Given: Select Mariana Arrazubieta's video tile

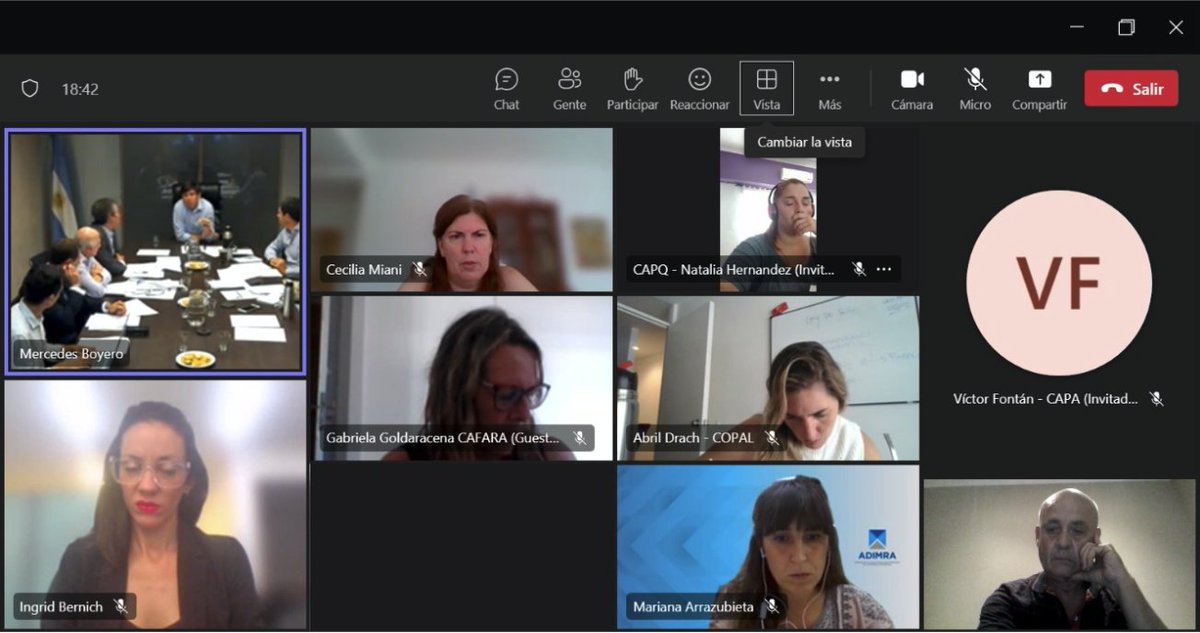Looking at the screenshot, I should pos(768,547).
